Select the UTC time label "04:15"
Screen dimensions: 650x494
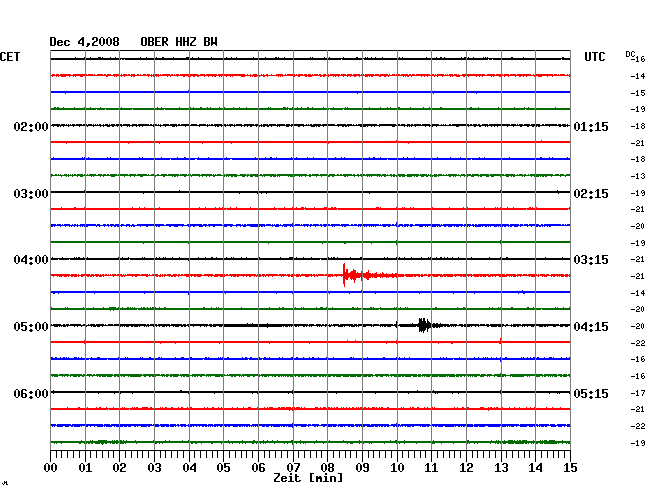(591, 327)
